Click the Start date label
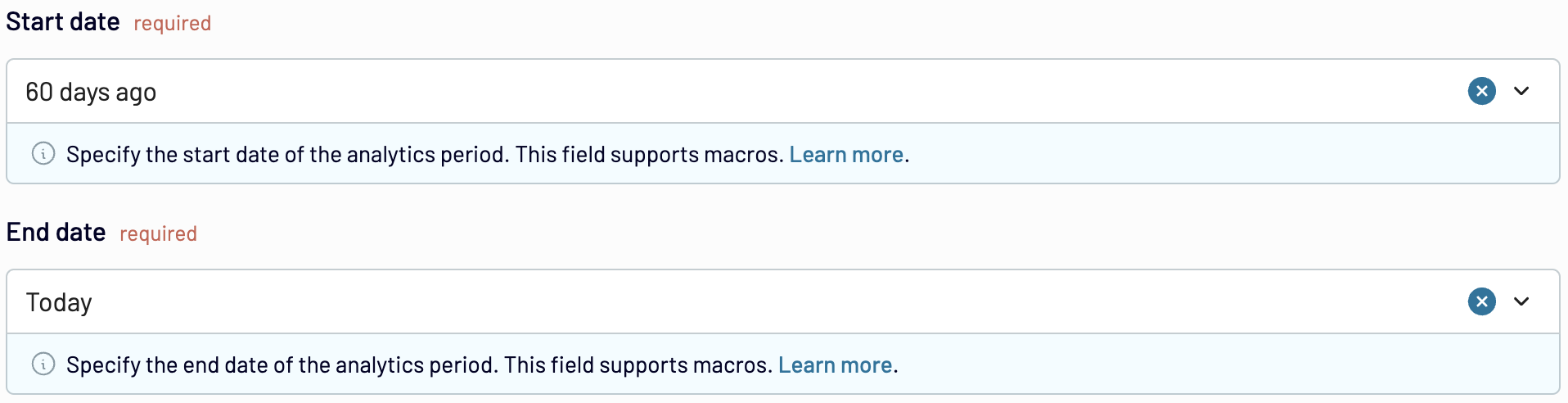This screenshot has width=1568, height=403. point(63,21)
